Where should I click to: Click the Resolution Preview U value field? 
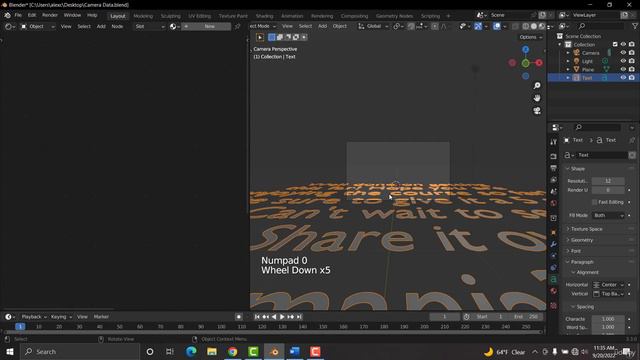[x=608, y=181]
